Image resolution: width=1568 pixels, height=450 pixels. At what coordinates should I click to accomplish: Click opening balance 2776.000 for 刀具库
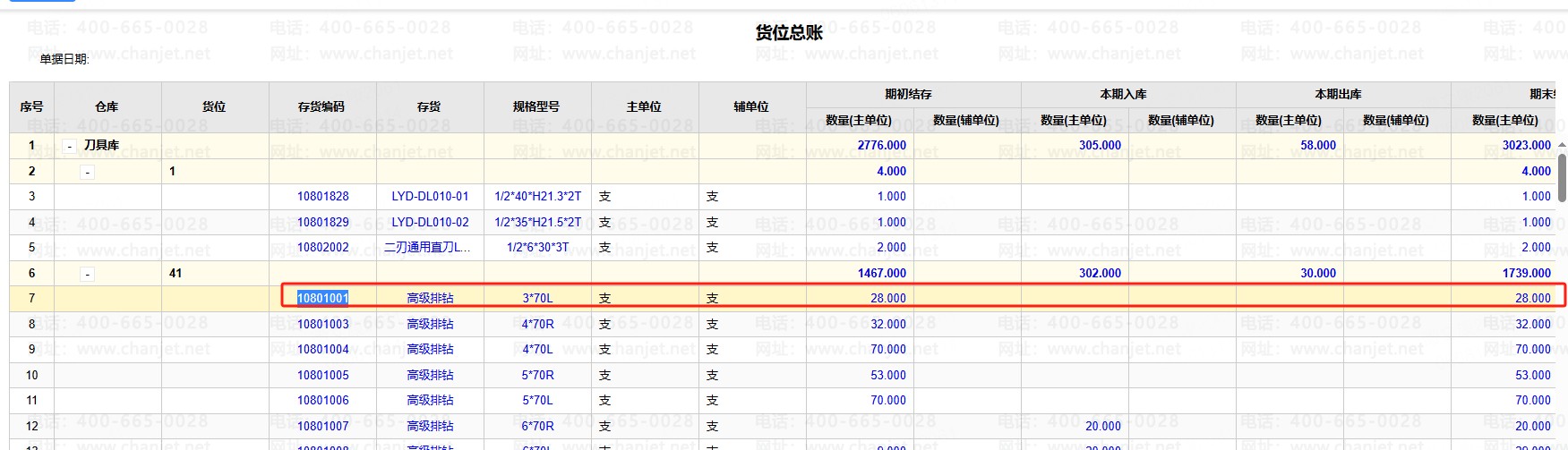(881, 145)
